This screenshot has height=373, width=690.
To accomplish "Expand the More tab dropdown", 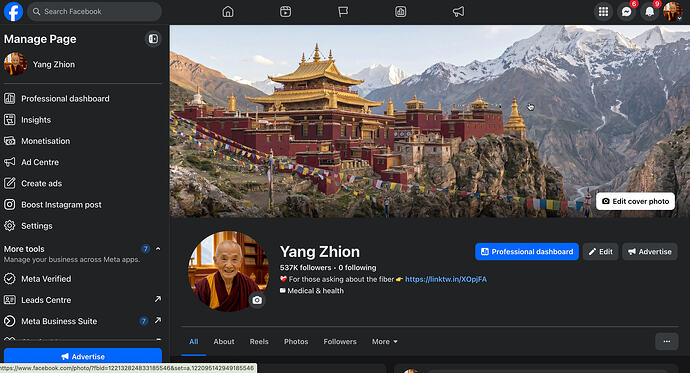I will [385, 342].
